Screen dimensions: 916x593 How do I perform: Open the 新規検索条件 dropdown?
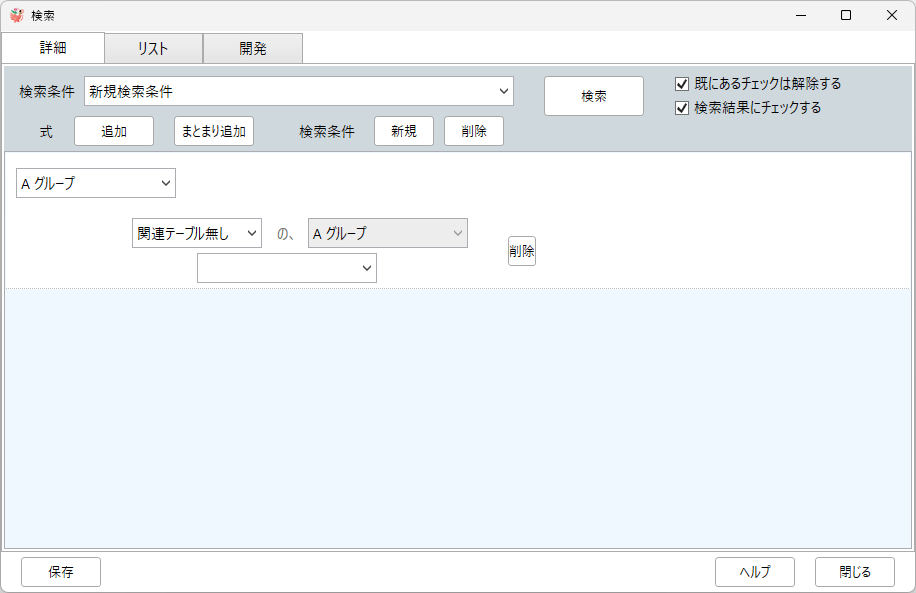[299, 91]
